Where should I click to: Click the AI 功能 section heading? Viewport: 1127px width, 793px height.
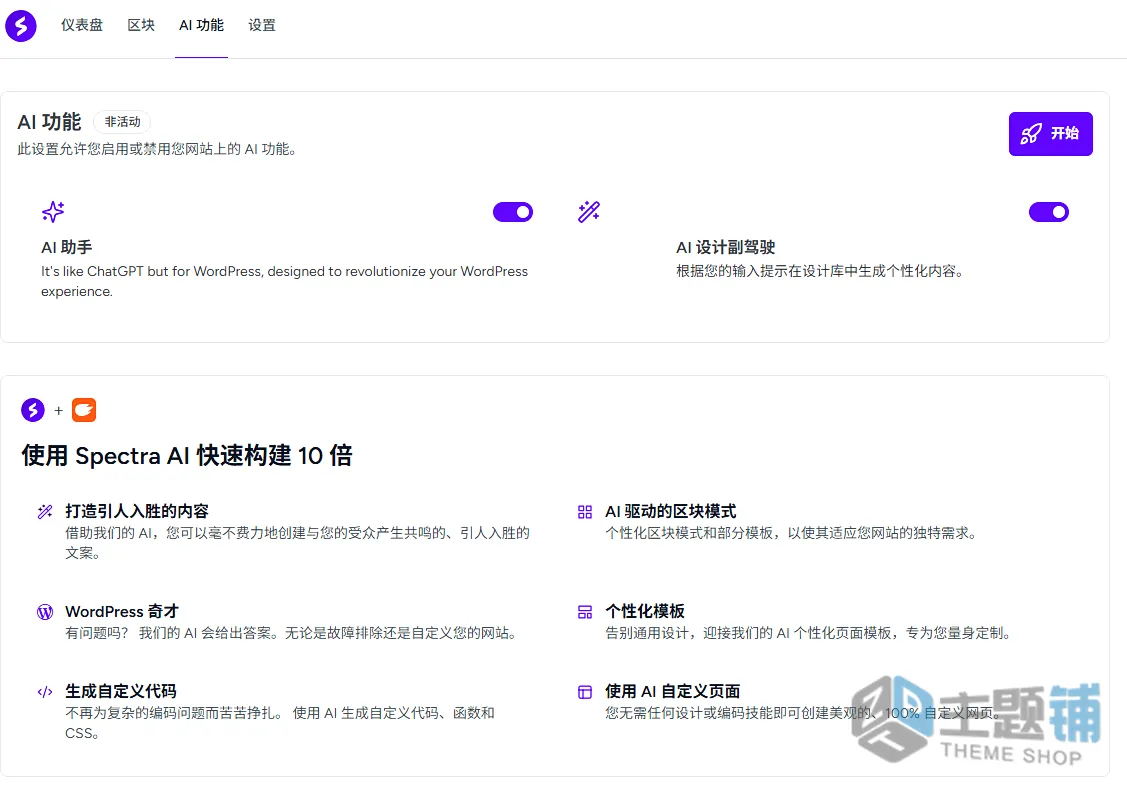coord(50,122)
